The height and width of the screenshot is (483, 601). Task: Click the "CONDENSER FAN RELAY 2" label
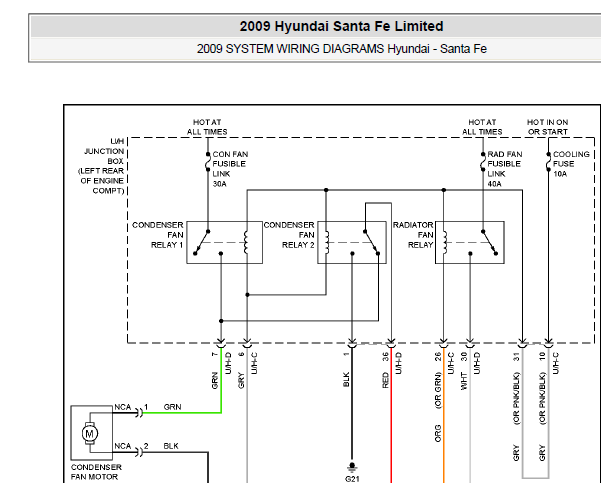[x=289, y=235]
